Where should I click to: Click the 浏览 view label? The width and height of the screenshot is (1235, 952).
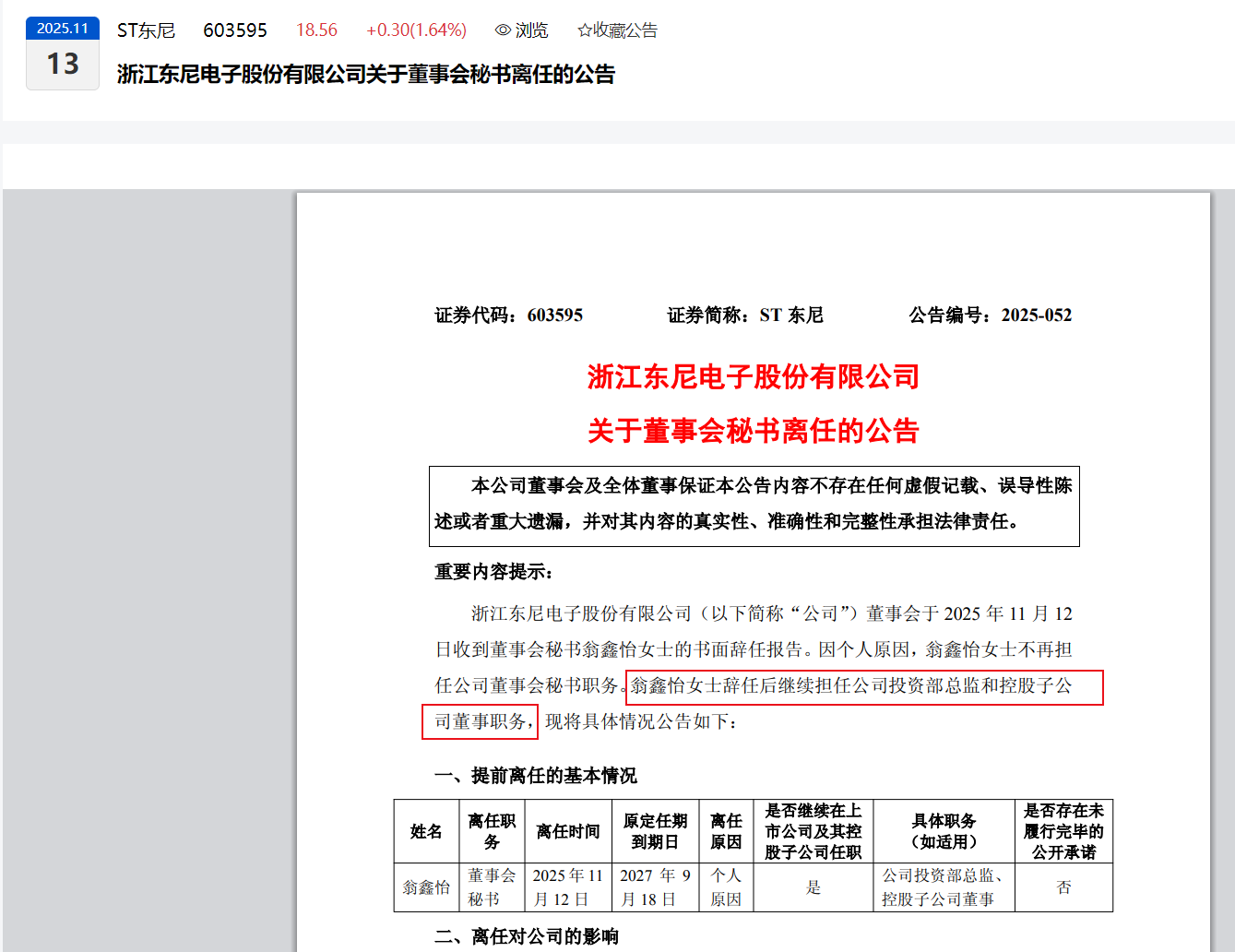pos(531,30)
